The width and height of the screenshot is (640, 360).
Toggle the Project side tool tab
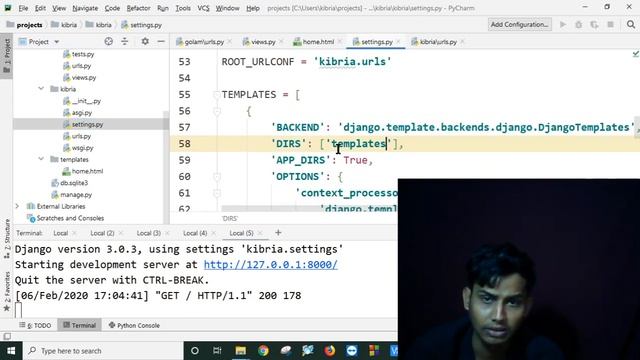(x=7, y=55)
